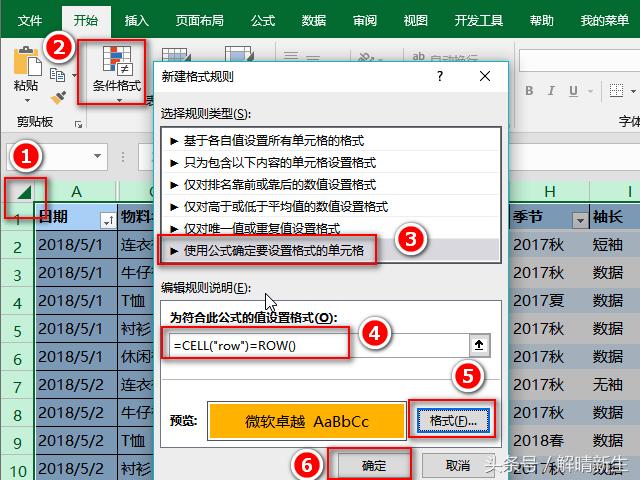This screenshot has height=480, width=640.
Task: Select rule 使用公式确定要设置格式的单元格
Action: (331, 251)
